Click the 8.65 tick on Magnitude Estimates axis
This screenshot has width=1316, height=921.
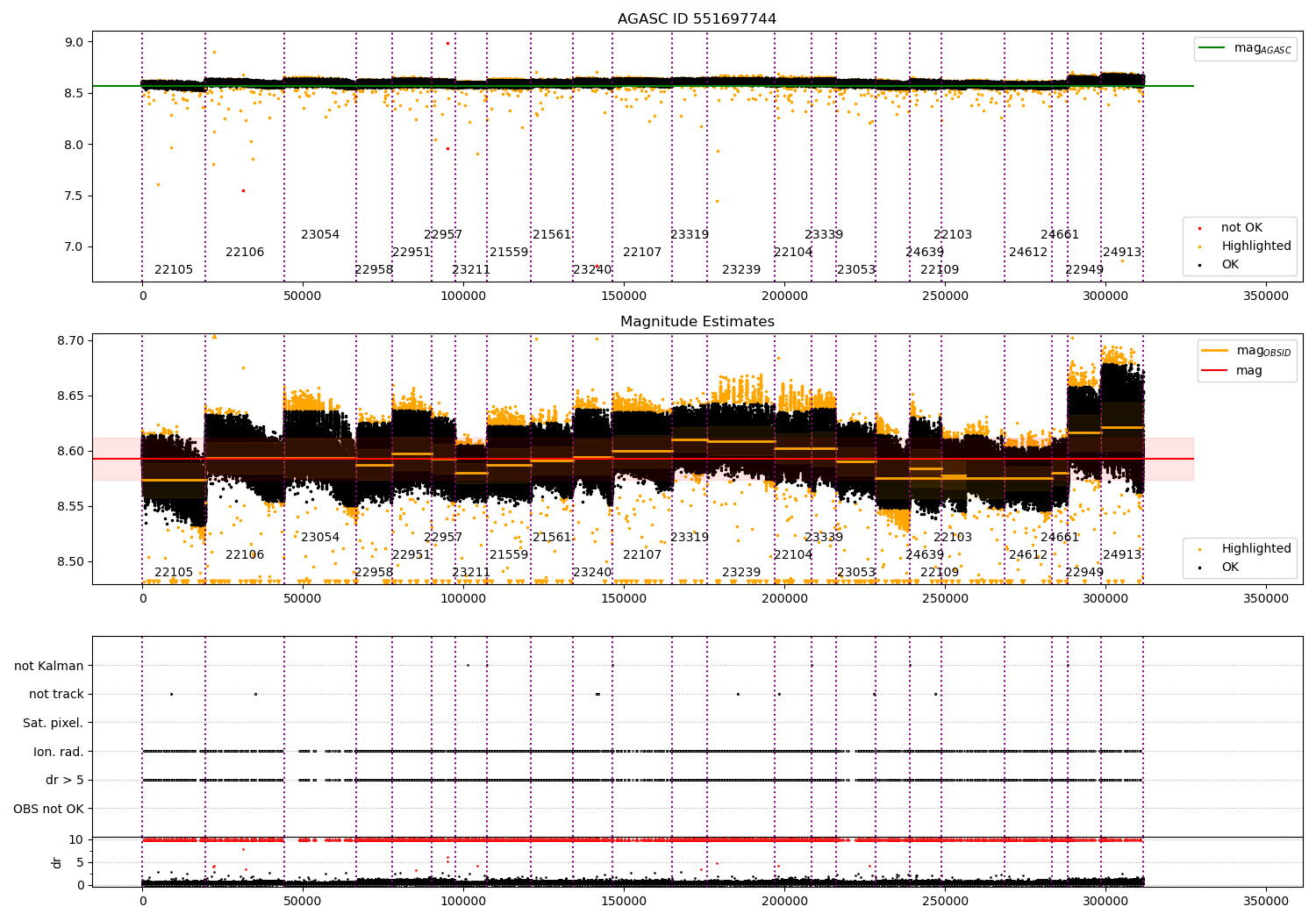pos(70,396)
